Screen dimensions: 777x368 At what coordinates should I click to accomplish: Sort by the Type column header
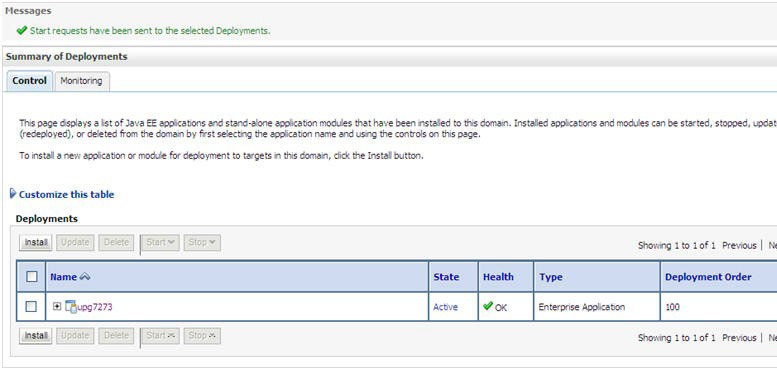coord(551,277)
